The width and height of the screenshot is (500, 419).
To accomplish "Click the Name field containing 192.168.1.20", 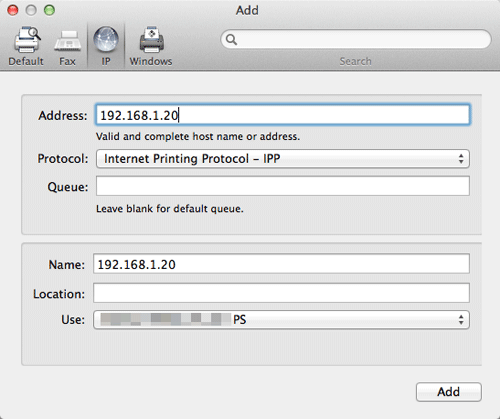I will coord(281,264).
